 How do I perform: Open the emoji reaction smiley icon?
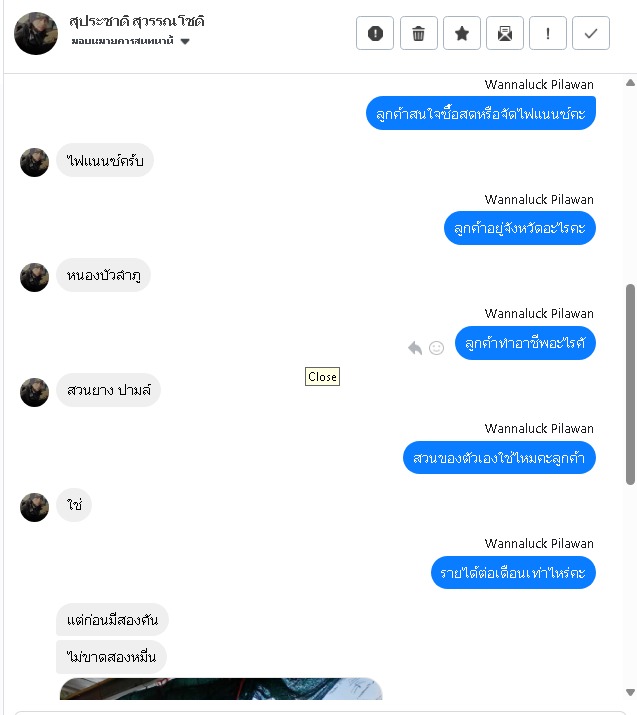pos(436,348)
